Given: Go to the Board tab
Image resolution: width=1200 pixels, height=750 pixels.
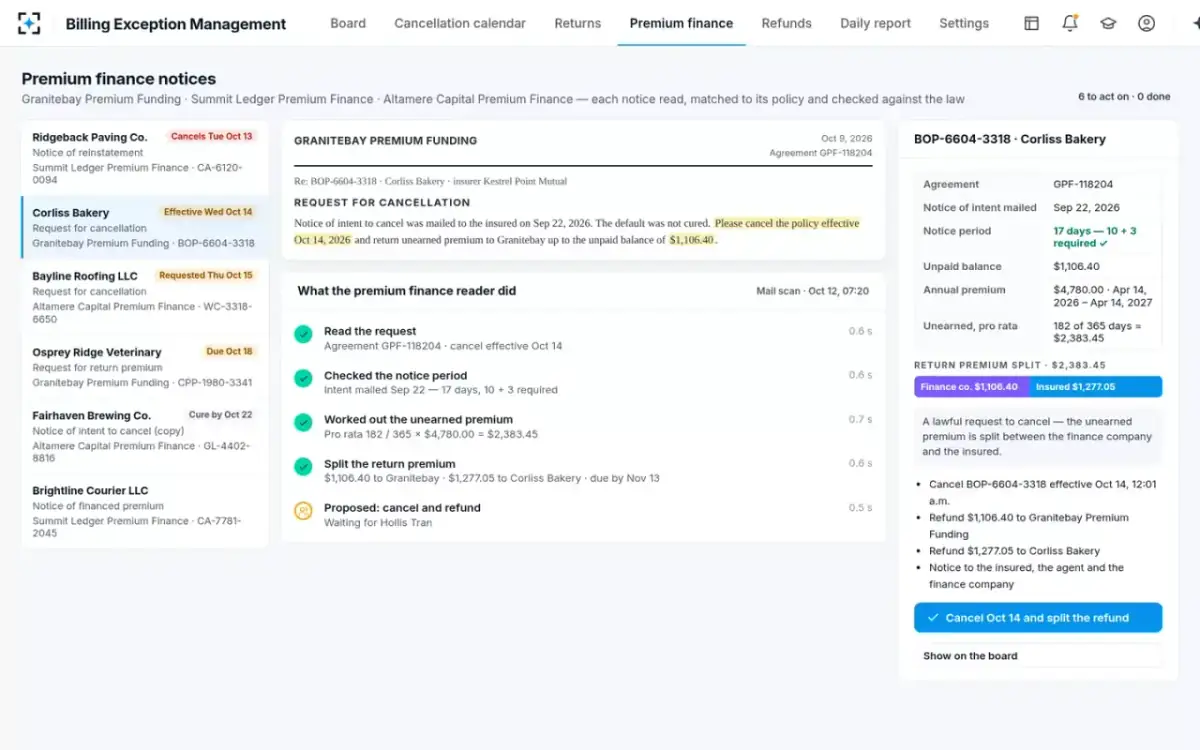Looking at the screenshot, I should [x=348, y=23].
